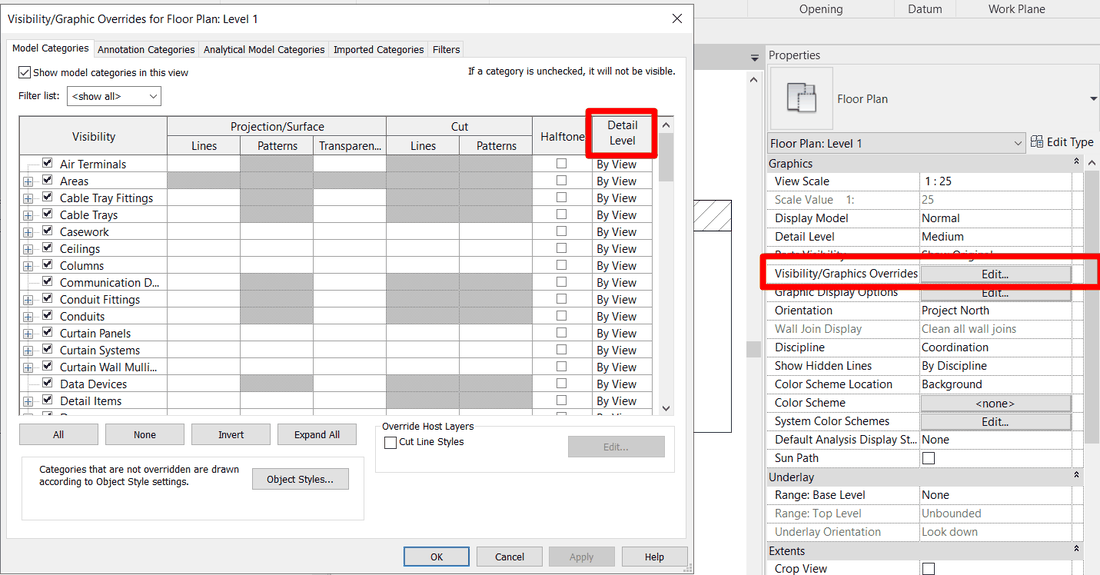The height and width of the screenshot is (575, 1100).
Task: Open the Filters tab
Action: tap(446, 49)
